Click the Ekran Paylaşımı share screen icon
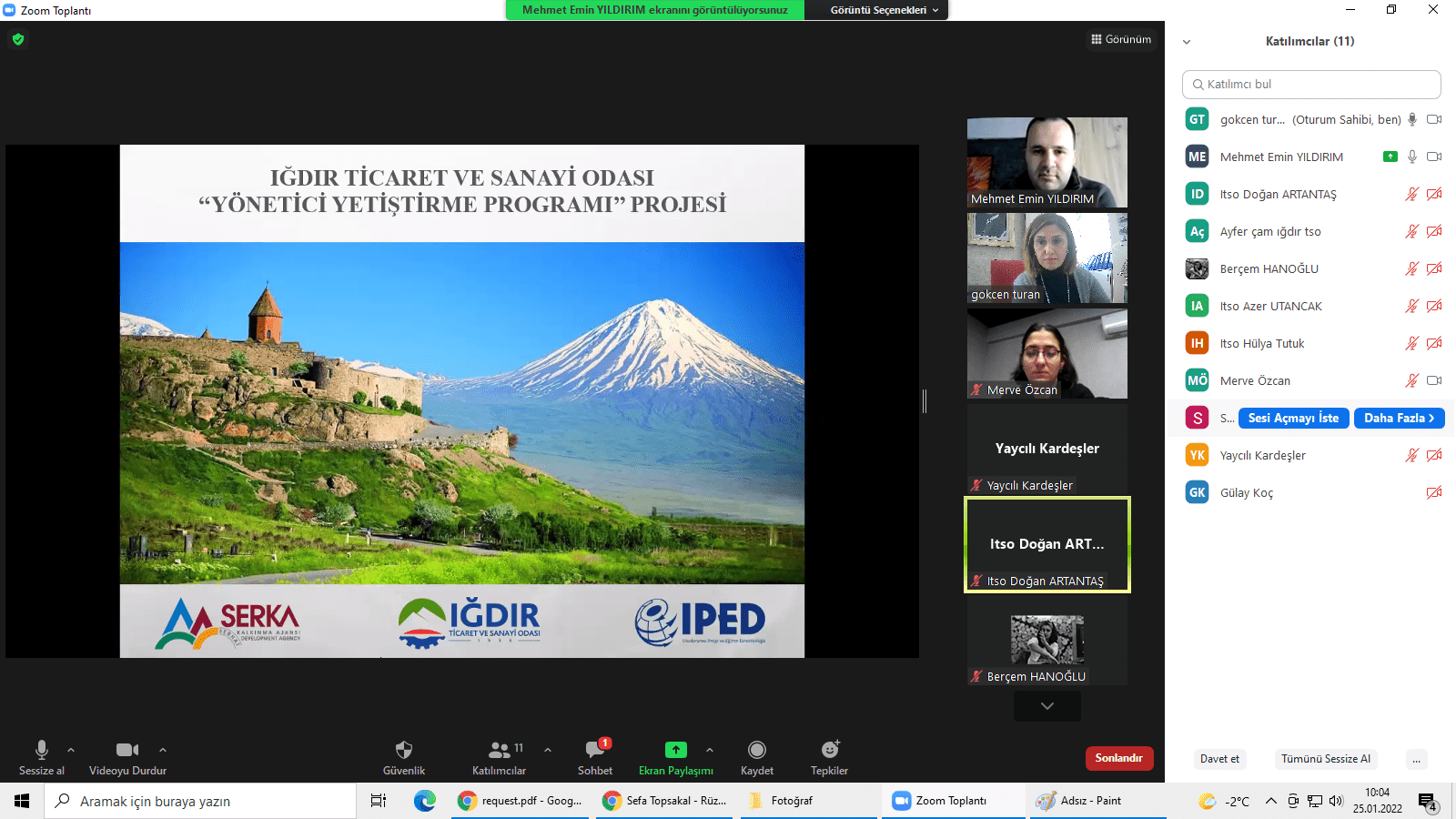The image size is (1456, 819). pos(675,750)
